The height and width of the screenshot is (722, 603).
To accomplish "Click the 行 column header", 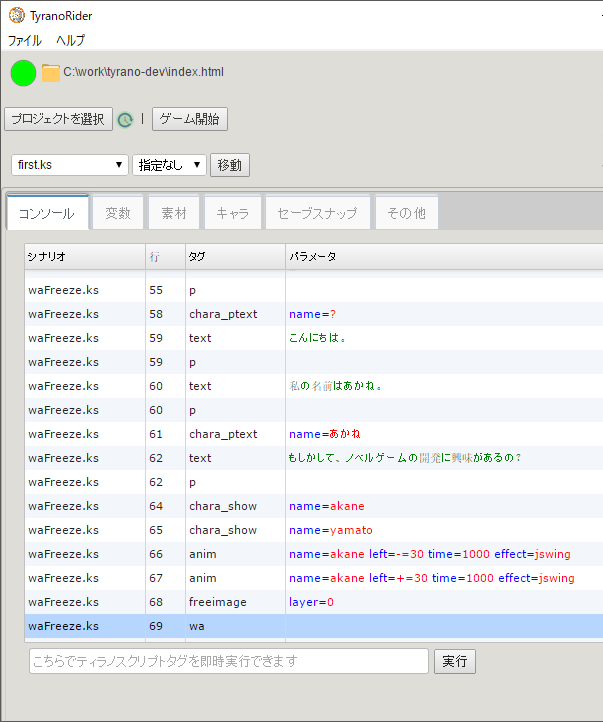I will point(166,256).
